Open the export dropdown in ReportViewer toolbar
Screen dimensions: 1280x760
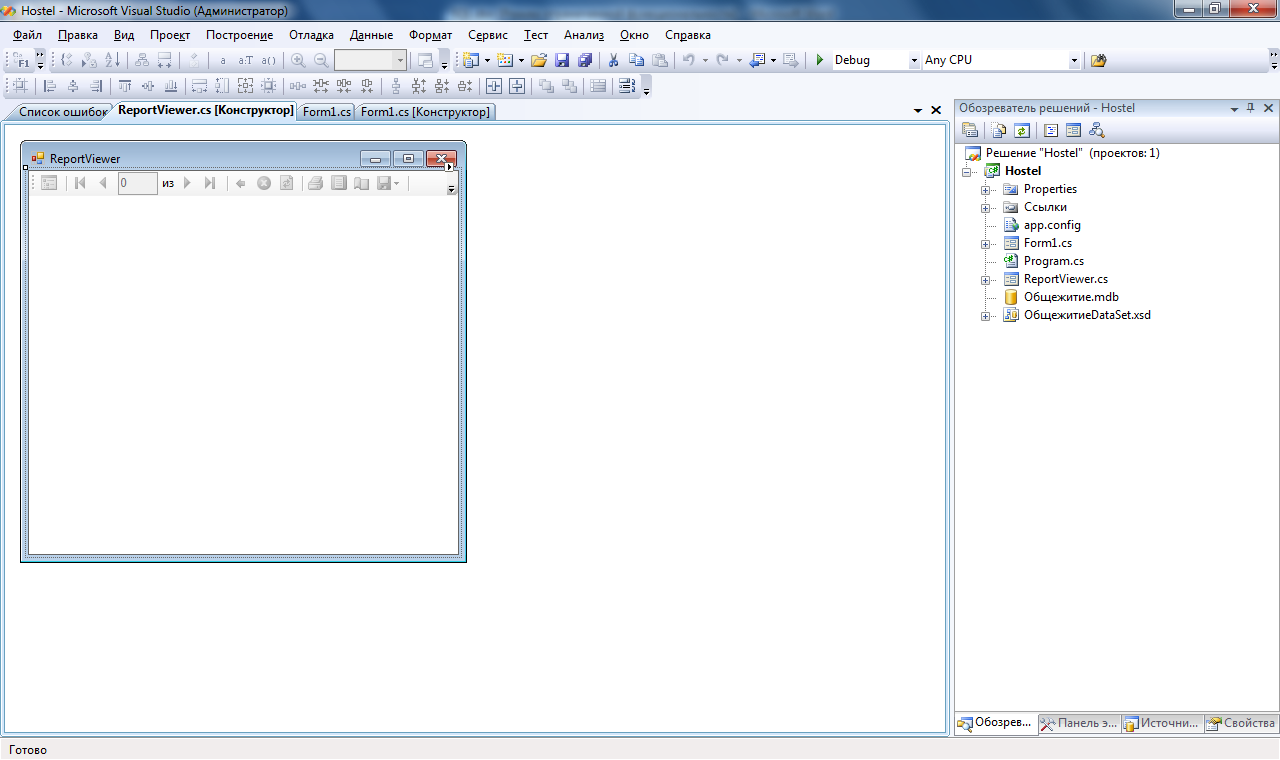tap(396, 183)
